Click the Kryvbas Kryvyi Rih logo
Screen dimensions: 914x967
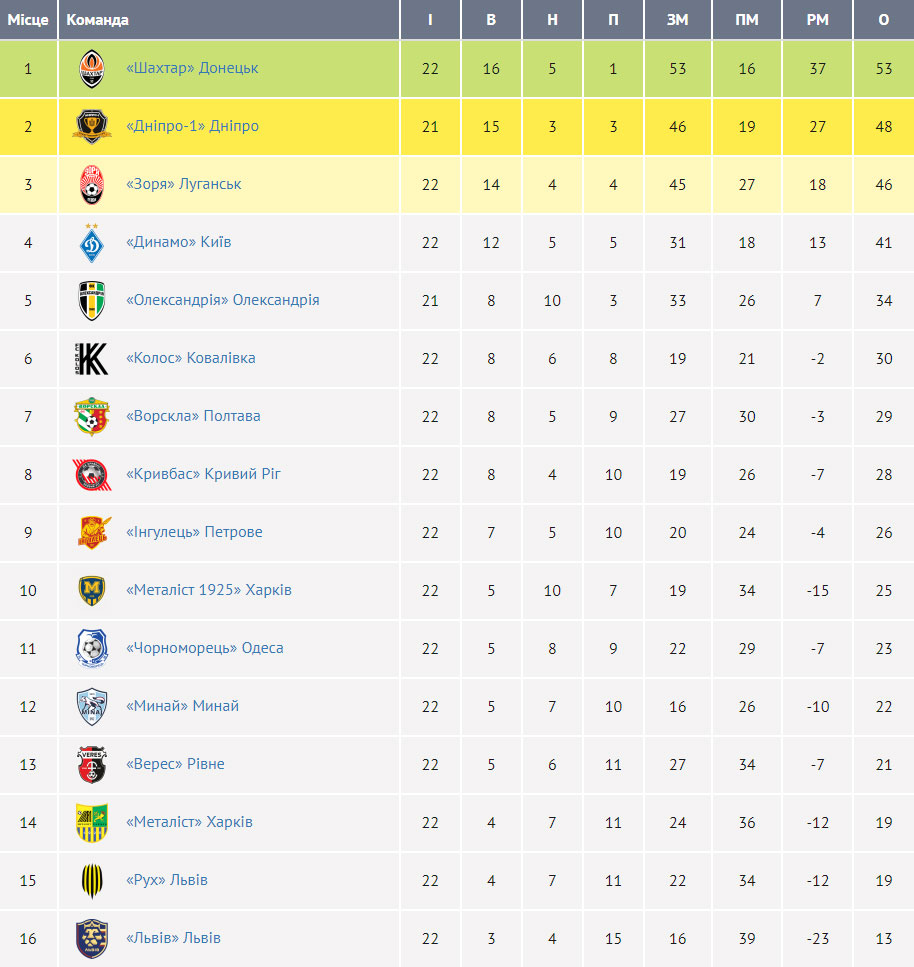(92, 475)
